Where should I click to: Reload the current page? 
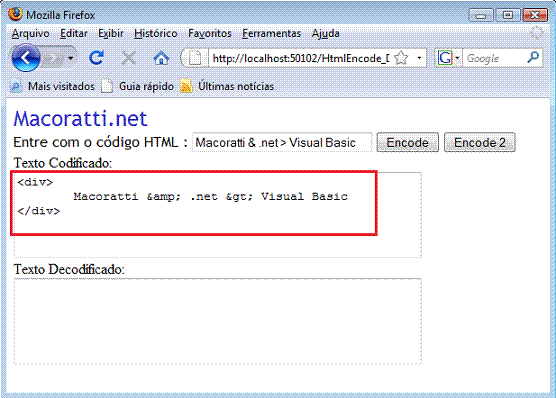pos(96,58)
